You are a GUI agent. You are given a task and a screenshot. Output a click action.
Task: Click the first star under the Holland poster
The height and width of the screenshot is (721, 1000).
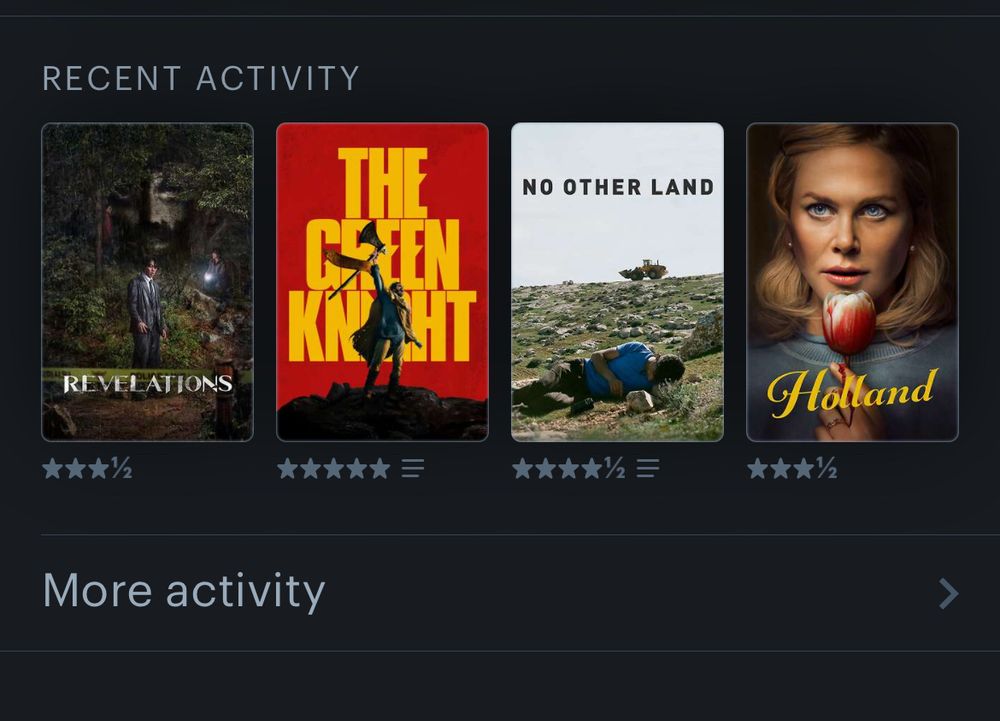point(758,469)
